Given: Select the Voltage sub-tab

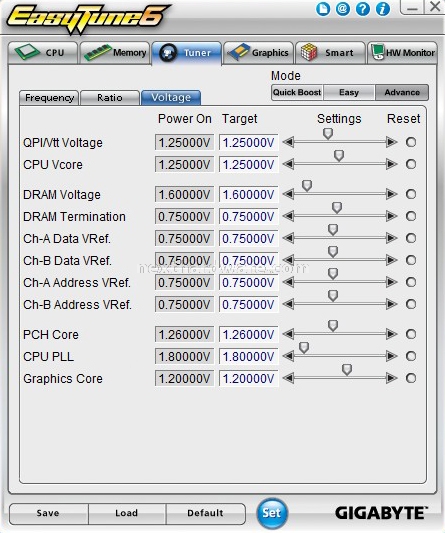Looking at the screenshot, I should [x=171, y=98].
